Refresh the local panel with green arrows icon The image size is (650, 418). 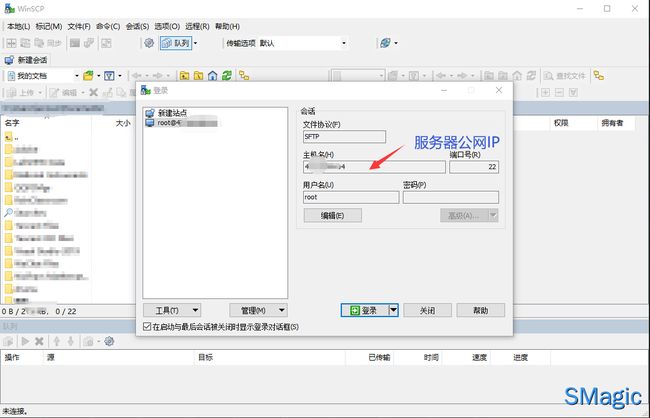click(227, 75)
